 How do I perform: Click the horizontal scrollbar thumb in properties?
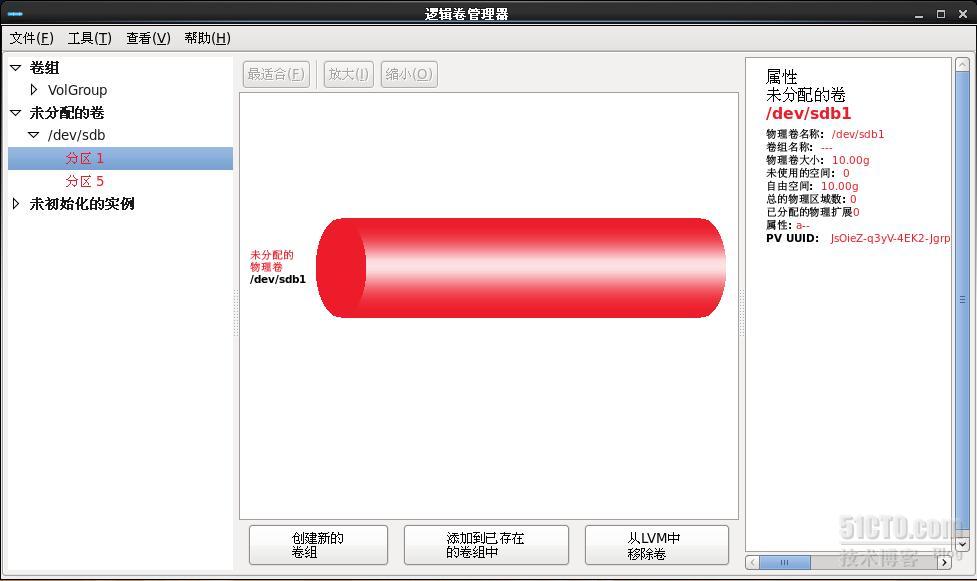tap(784, 562)
